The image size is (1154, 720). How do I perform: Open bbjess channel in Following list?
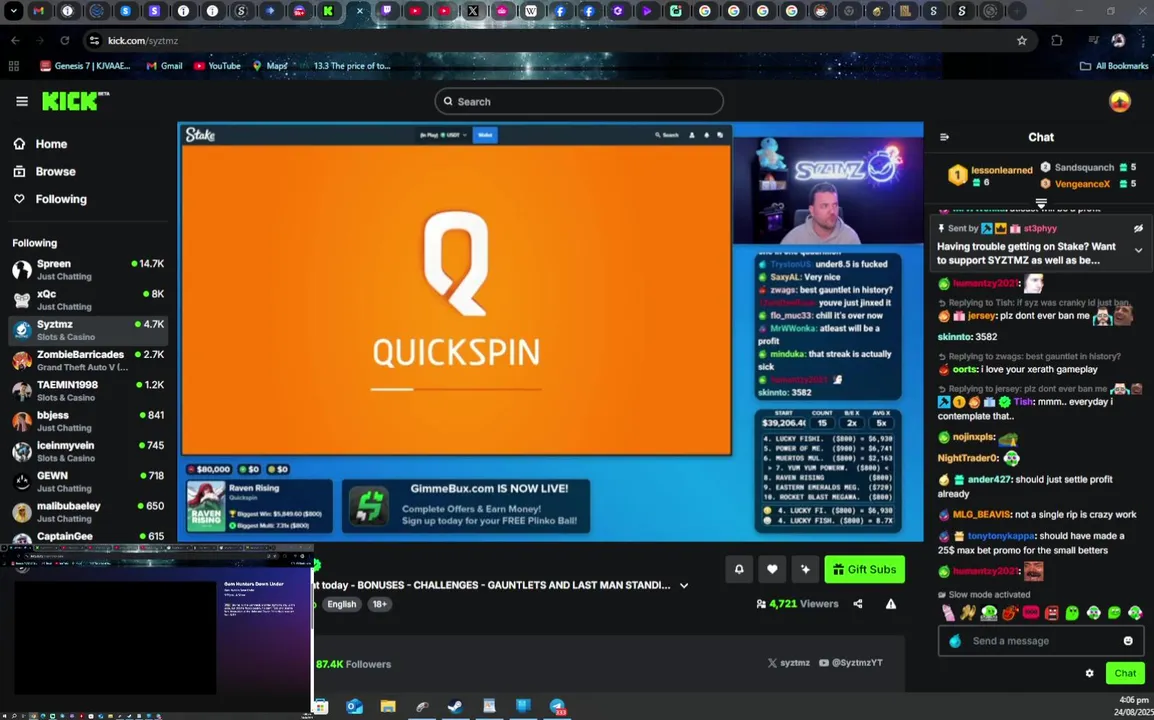click(x=88, y=421)
